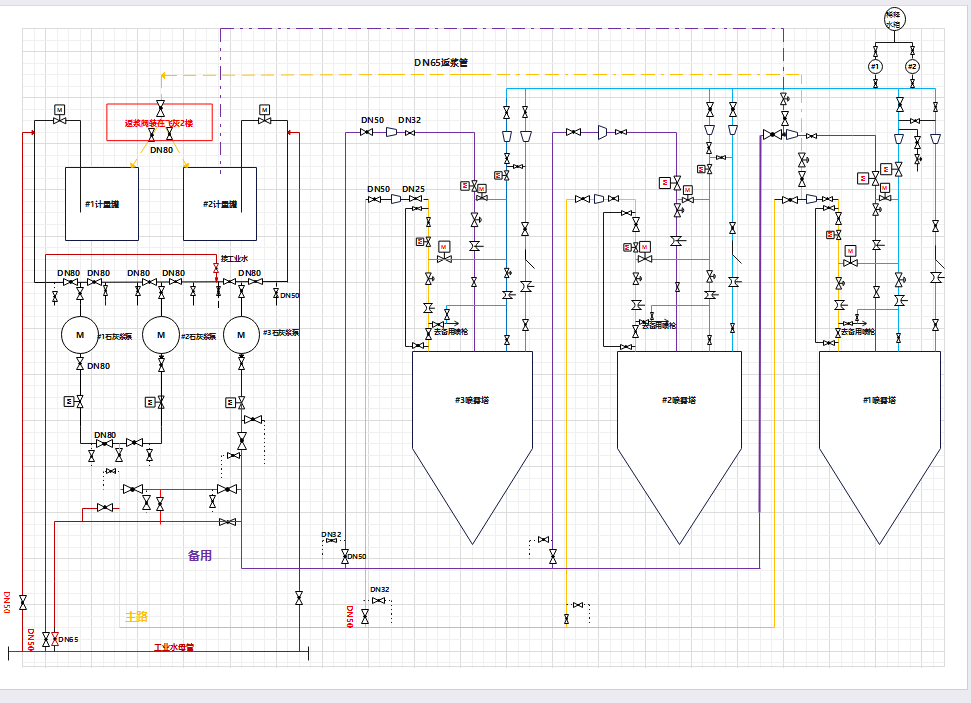Select the valve directly above the #1 circle

(875, 51)
